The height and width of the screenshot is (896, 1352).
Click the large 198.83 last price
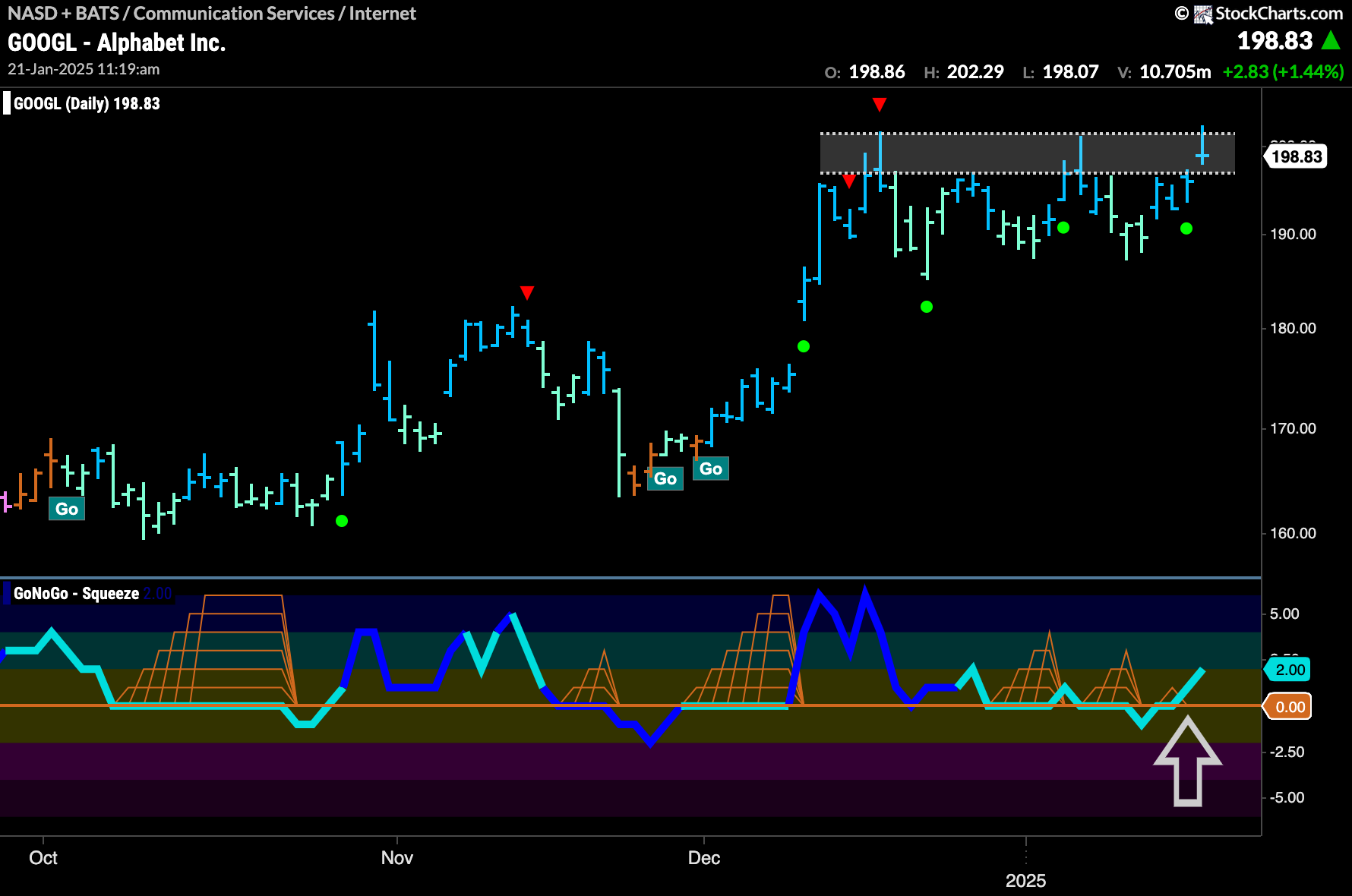1275,41
